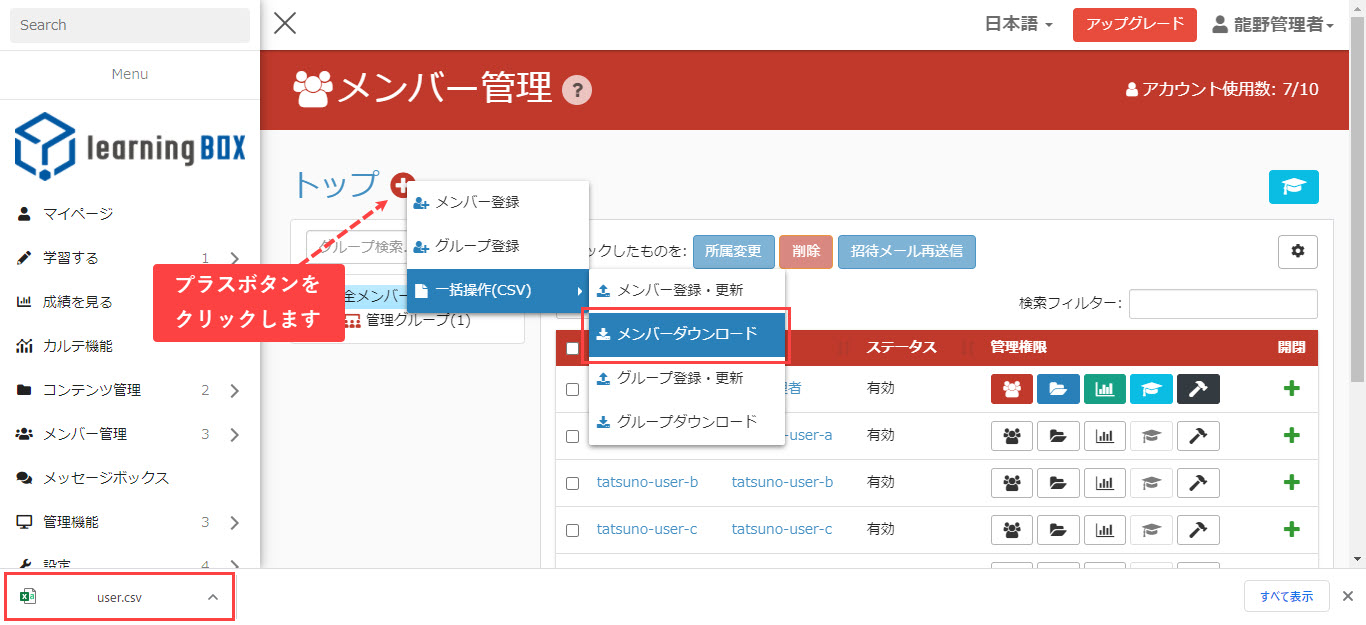
Task: Click the 所属変更 button
Action: [733, 252]
